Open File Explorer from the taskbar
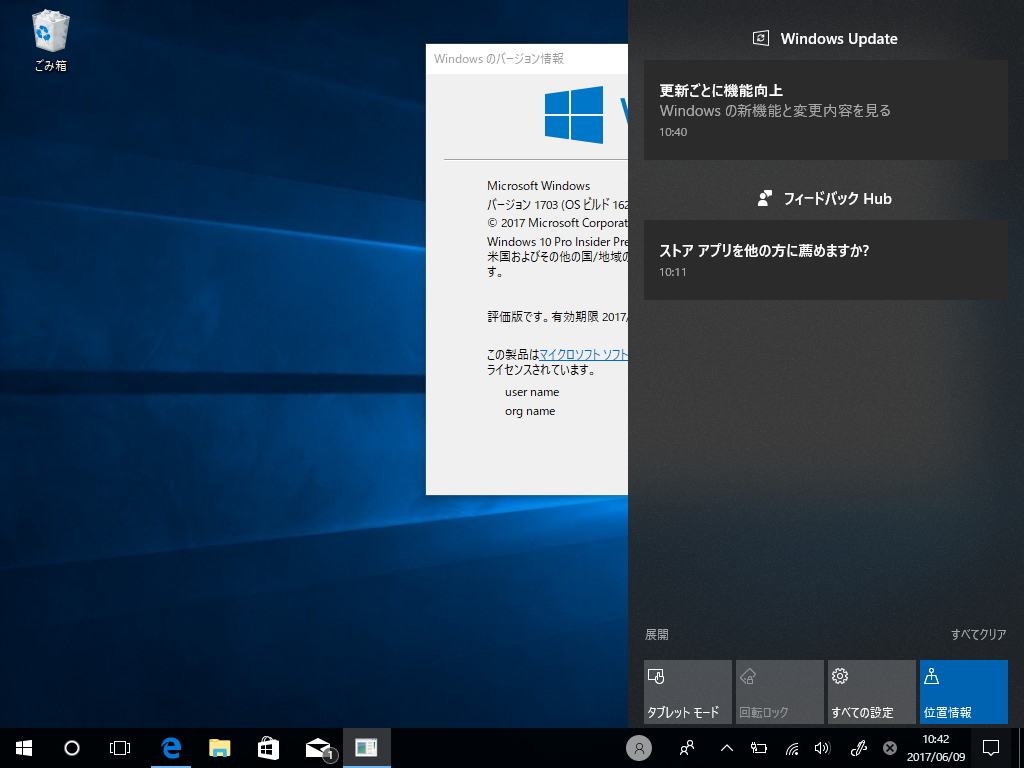Image resolution: width=1024 pixels, height=768 pixels. [219, 747]
